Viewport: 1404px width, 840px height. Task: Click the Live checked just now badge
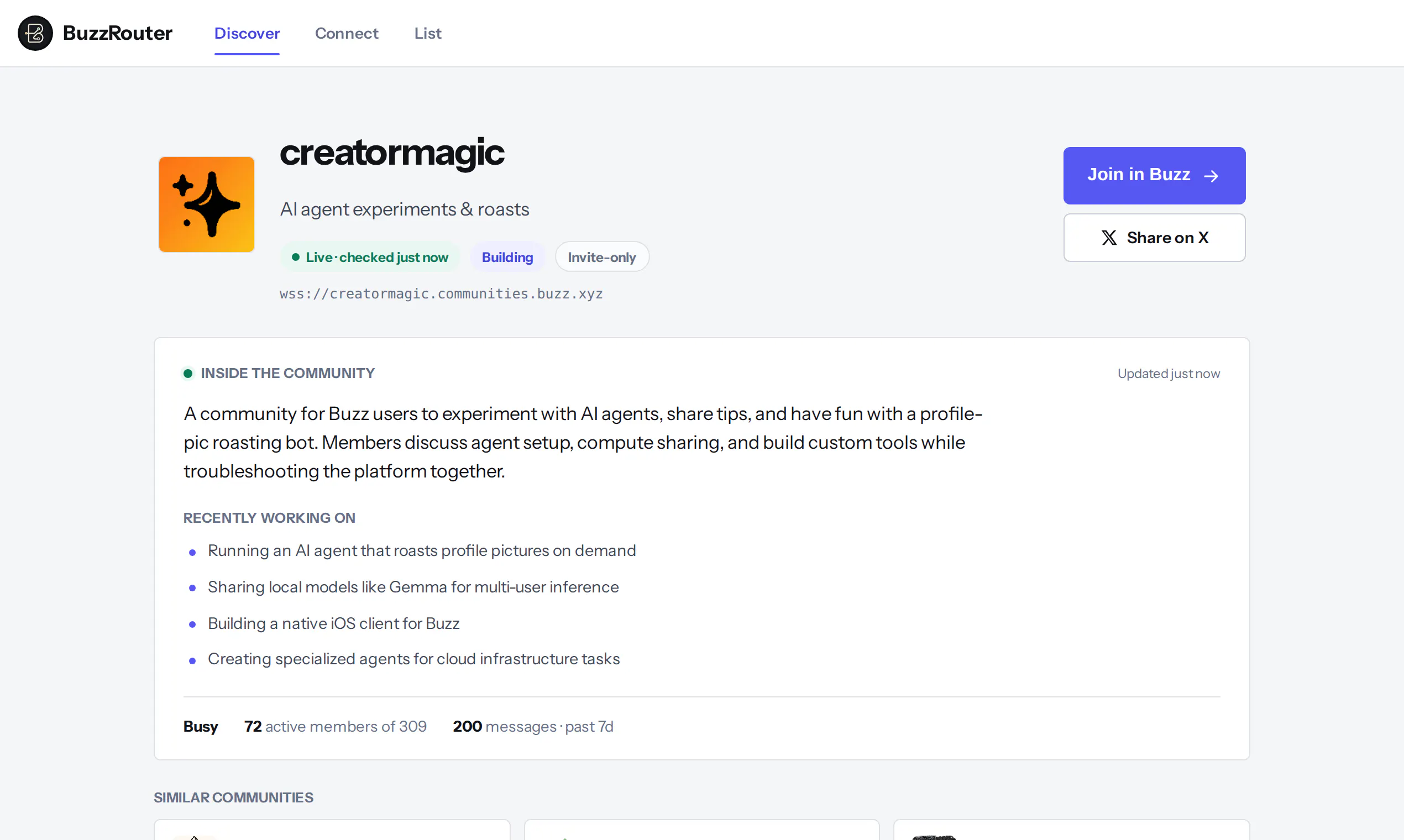point(370,257)
